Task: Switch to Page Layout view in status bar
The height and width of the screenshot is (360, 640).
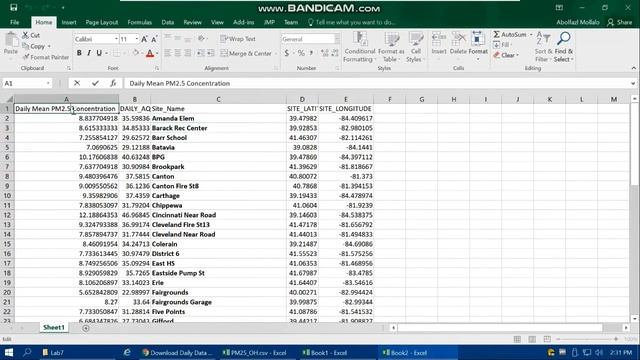Action: [532, 339]
